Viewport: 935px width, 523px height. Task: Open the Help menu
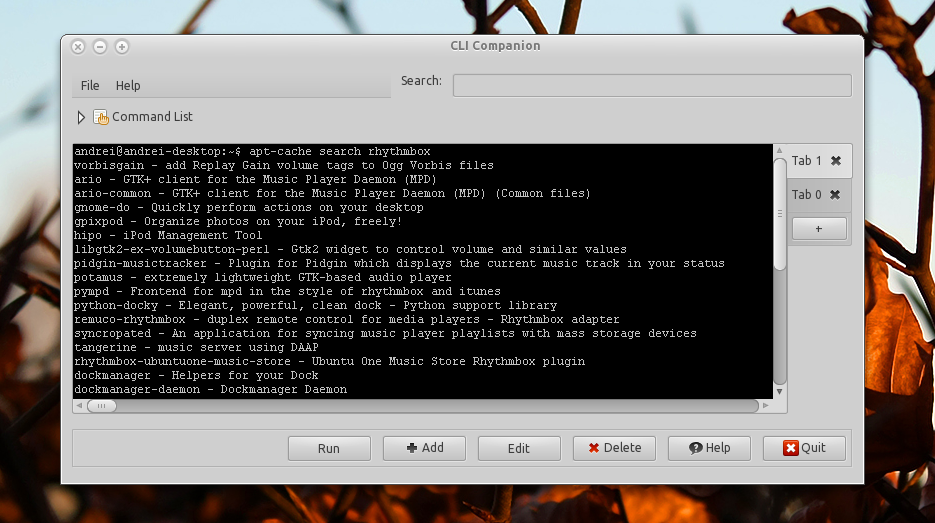(128, 85)
